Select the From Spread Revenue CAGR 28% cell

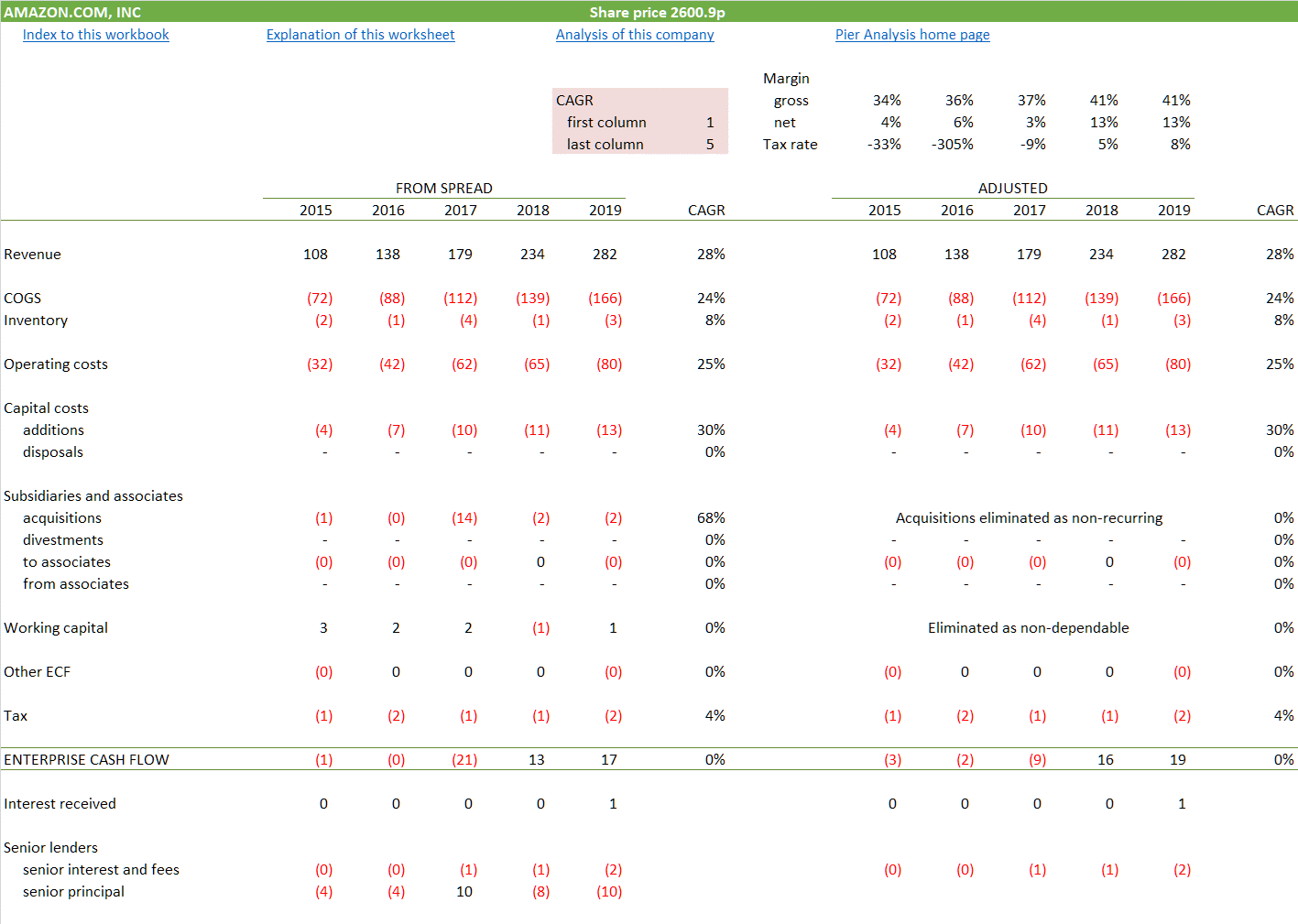(x=711, y=255)
